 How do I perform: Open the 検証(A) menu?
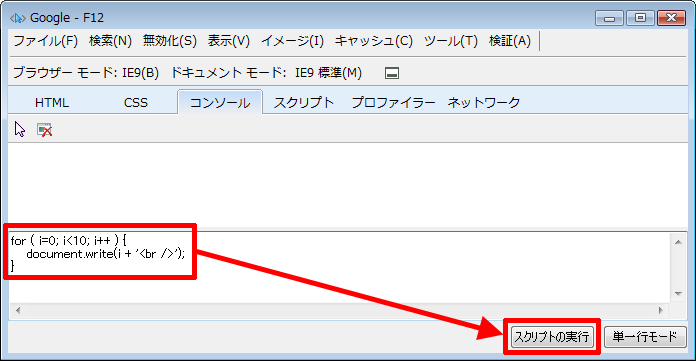(510, 41)
